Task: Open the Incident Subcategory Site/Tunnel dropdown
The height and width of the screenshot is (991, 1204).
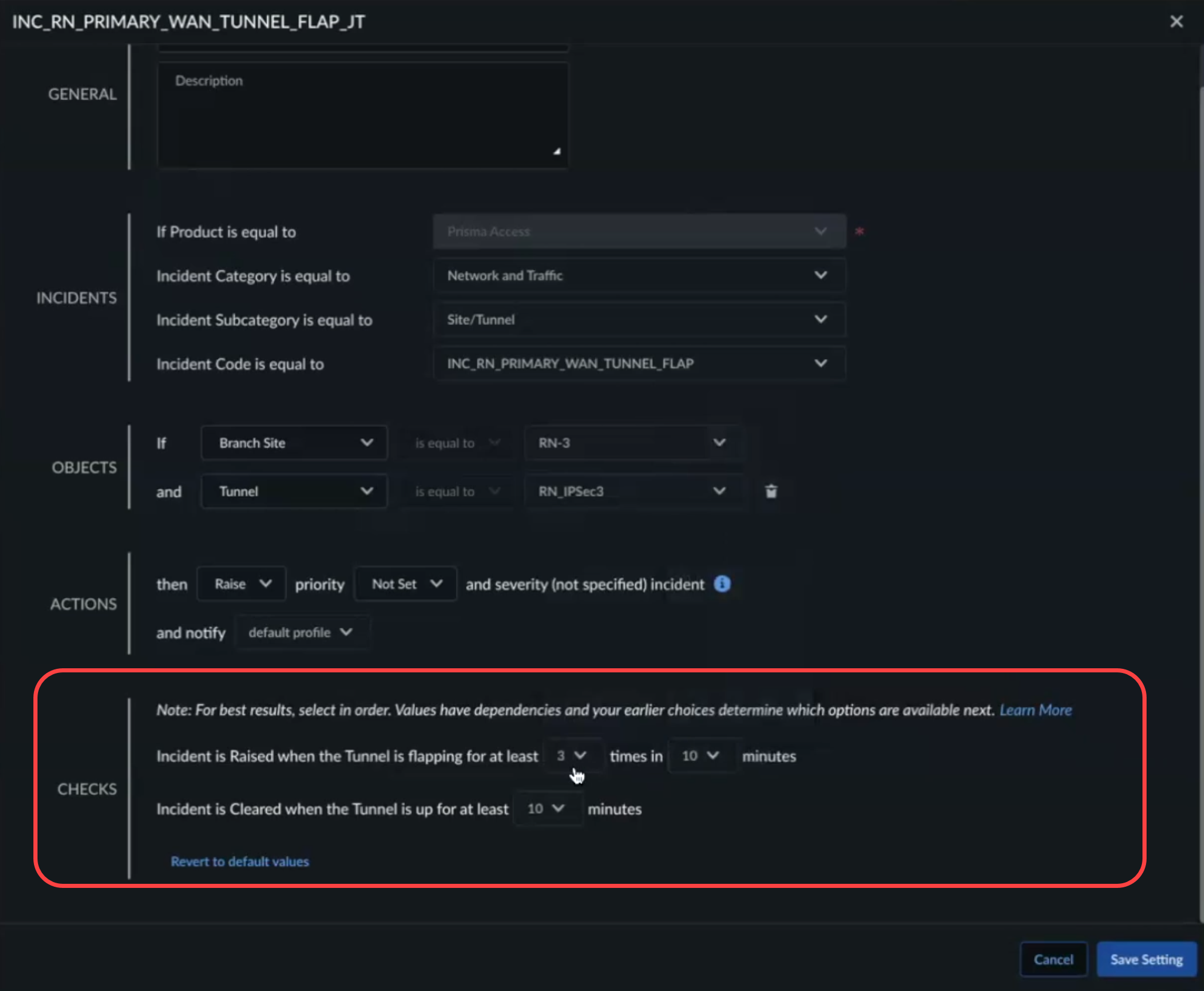Action: [x=639, y=320]
